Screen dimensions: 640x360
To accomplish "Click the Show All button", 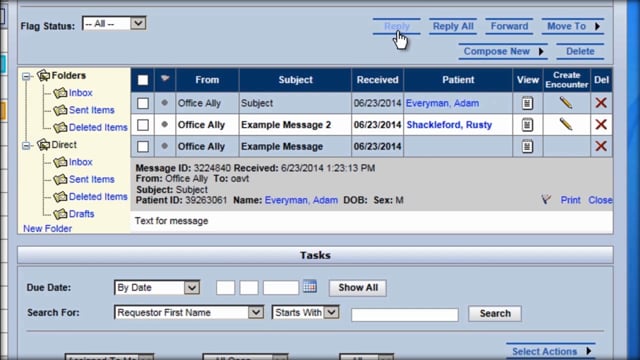I will click(x=358, y=288).
